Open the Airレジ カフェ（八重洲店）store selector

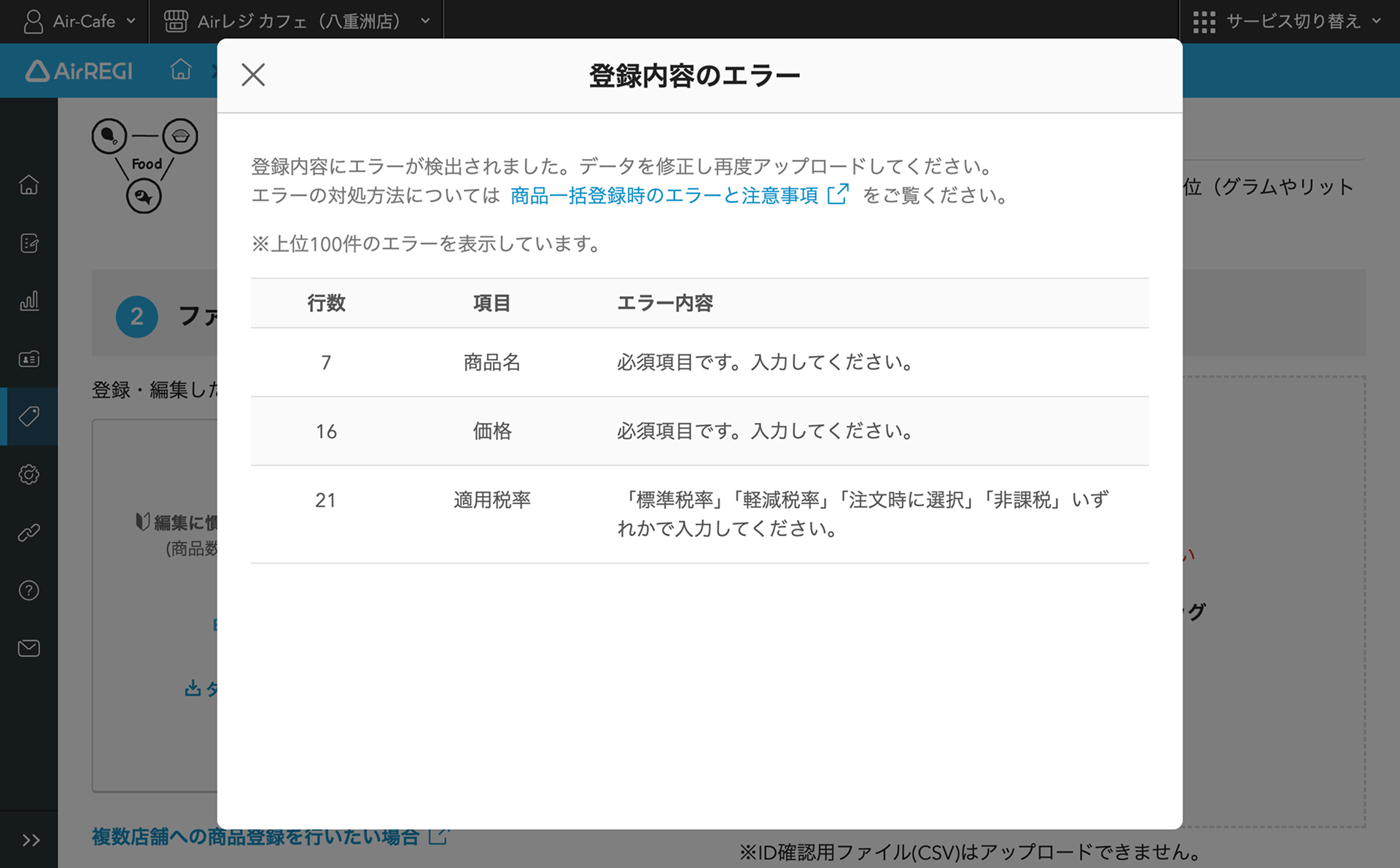coord(297,21)
